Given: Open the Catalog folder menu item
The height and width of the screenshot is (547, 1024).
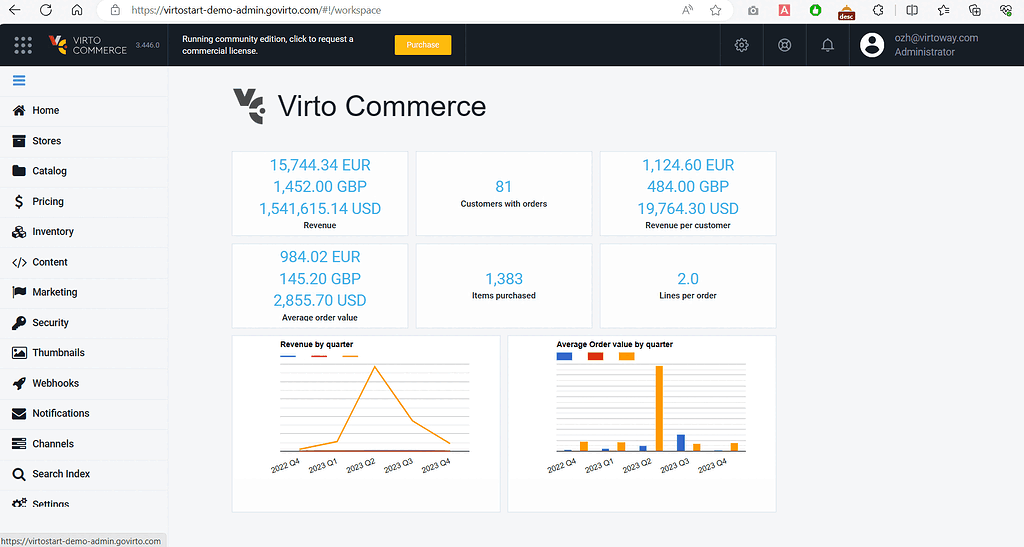Looking at the screenshot, I should 49,171.
